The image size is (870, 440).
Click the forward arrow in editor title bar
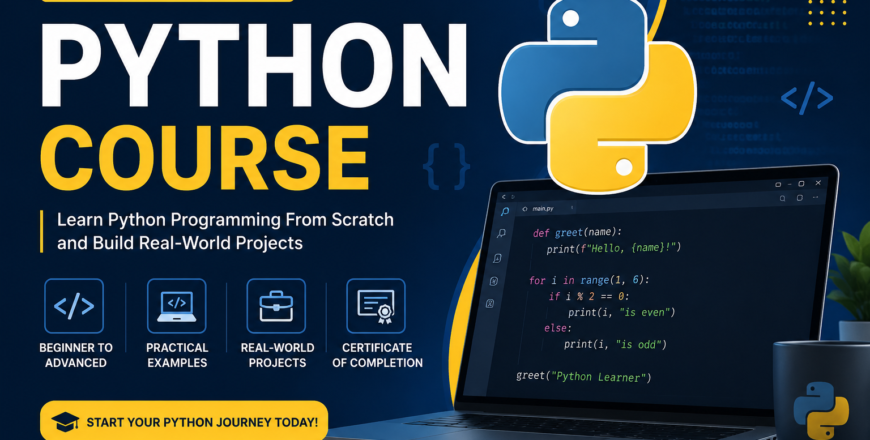tap(513, 197)
